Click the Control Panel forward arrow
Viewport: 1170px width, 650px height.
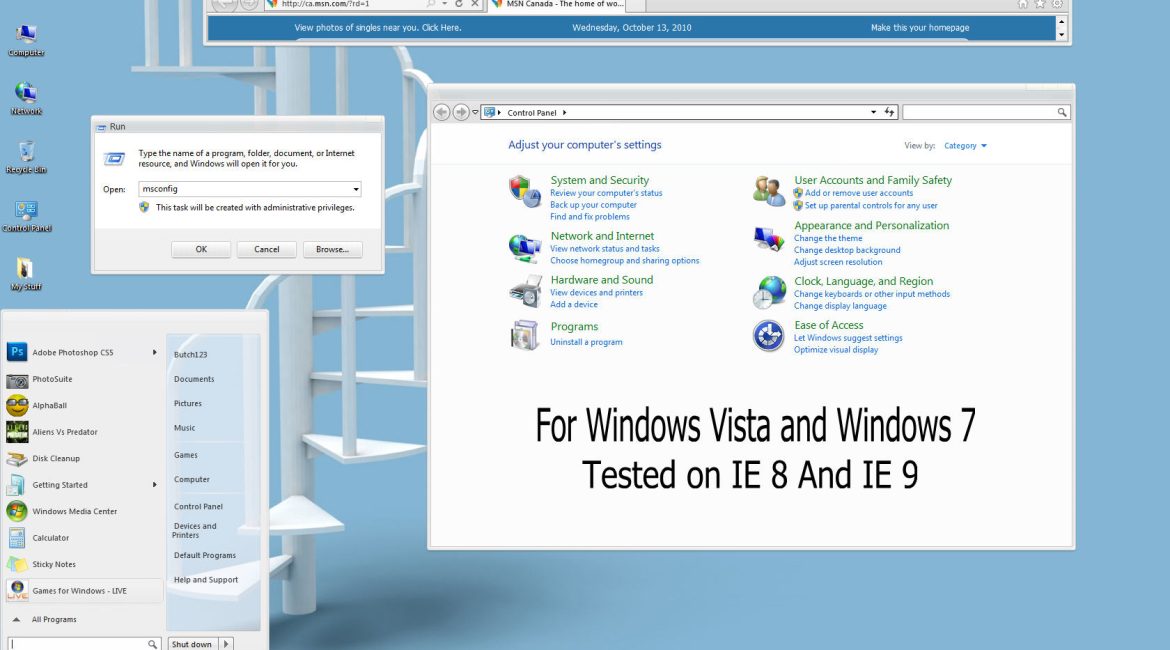tap(460, 112)
